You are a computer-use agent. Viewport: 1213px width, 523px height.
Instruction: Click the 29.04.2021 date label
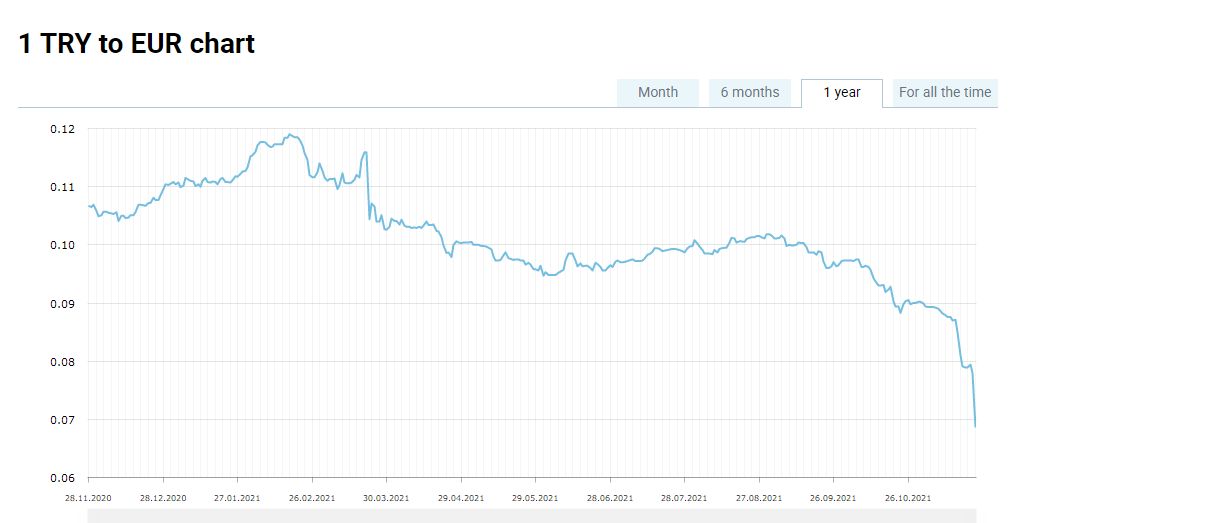(x=461, y=497)
